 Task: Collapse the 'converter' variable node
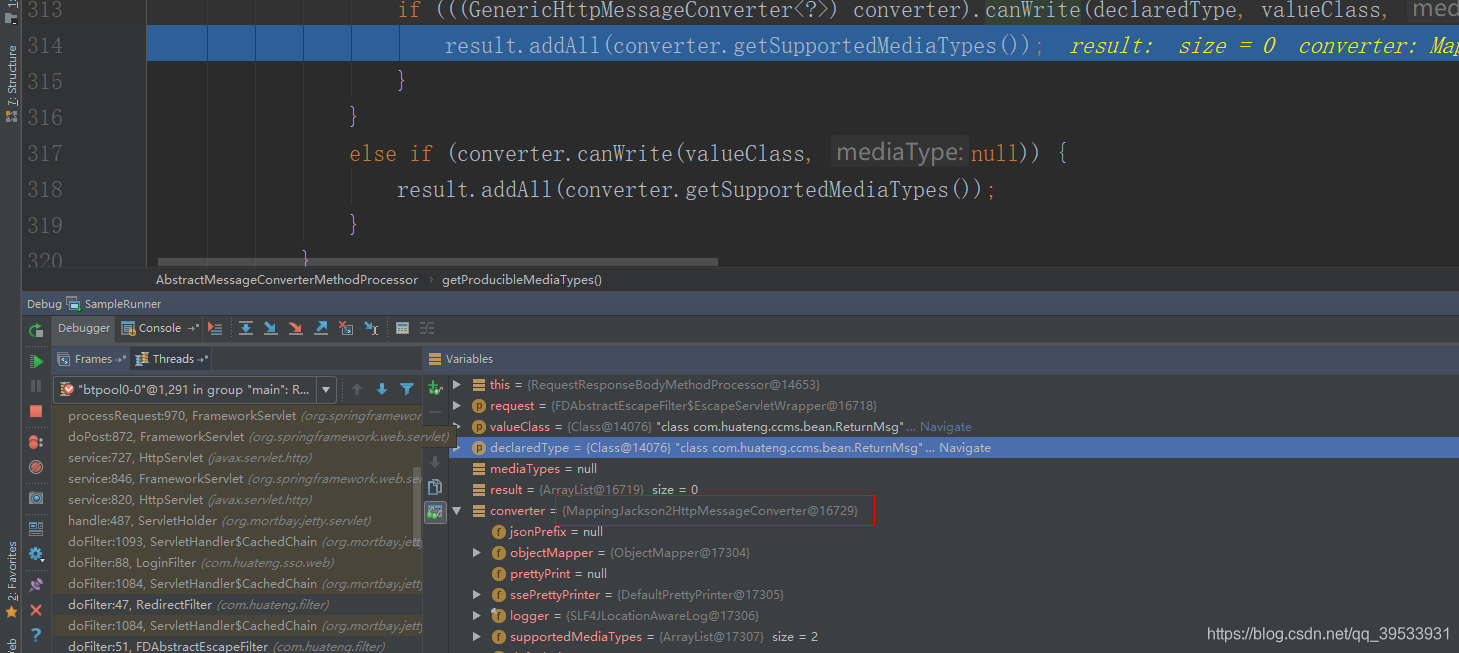[457, 510]
